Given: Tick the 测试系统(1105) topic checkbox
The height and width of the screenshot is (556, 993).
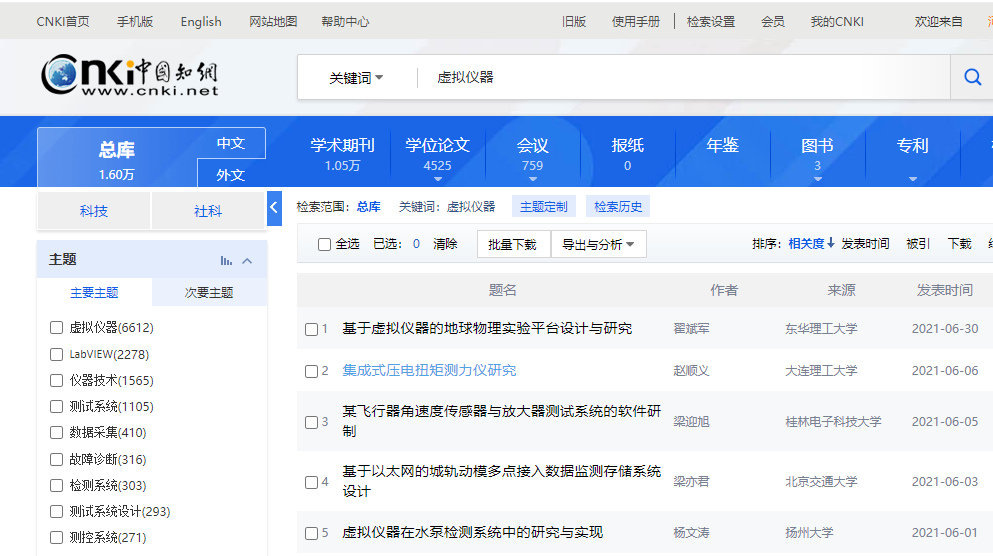Looking at the screenshot, I should (56, 407).
